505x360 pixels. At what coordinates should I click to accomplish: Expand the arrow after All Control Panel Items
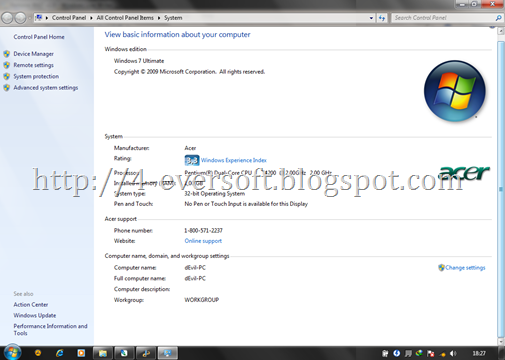tap(159, 18)
